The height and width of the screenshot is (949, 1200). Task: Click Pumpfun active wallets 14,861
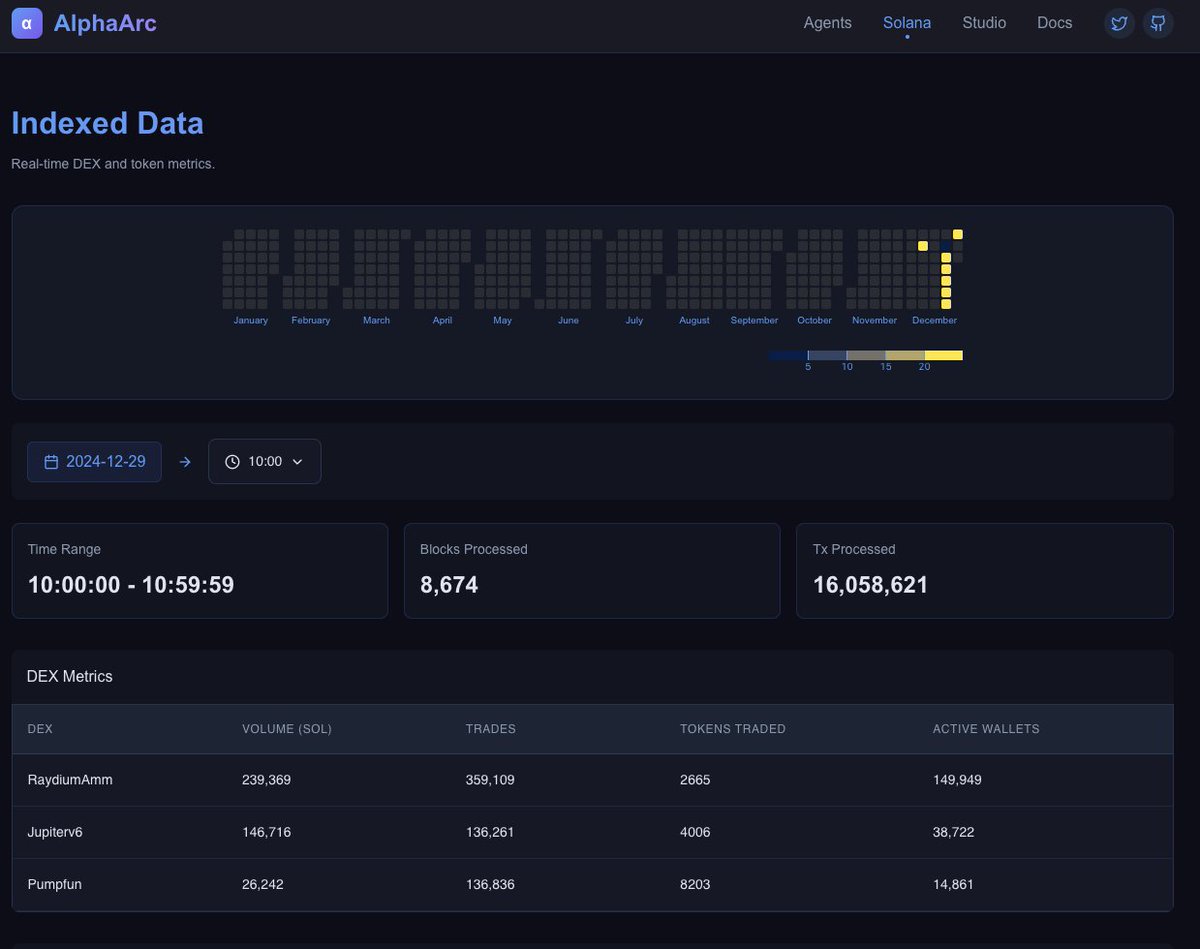pos(953,884)
